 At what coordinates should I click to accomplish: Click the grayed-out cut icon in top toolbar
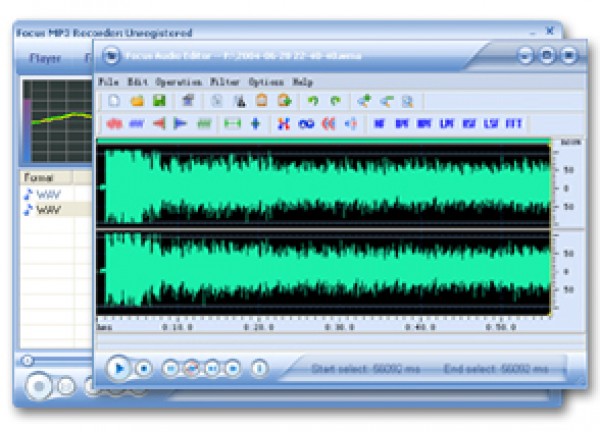tap(217, 101)
